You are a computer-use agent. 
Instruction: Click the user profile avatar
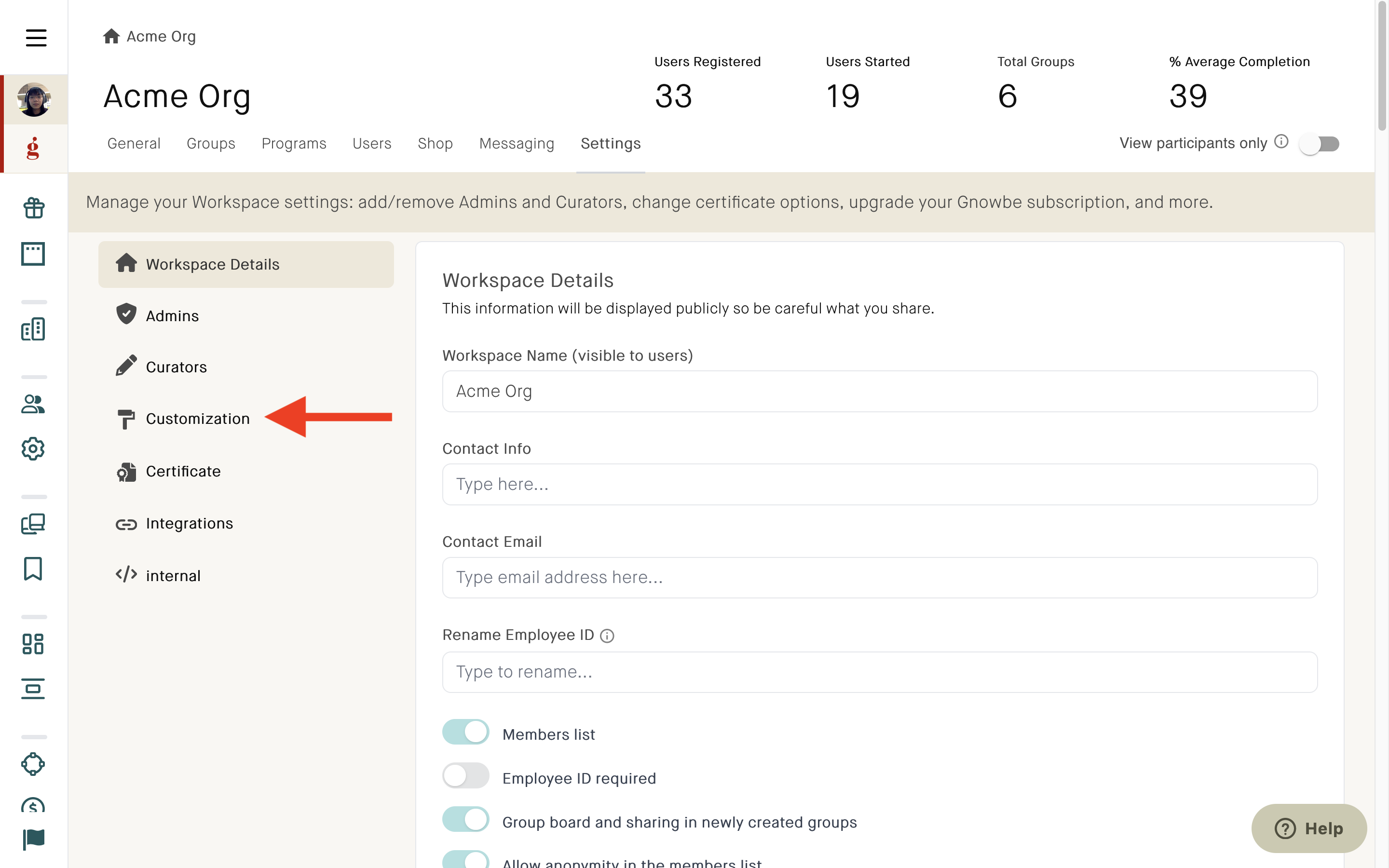tap(34, 99)
